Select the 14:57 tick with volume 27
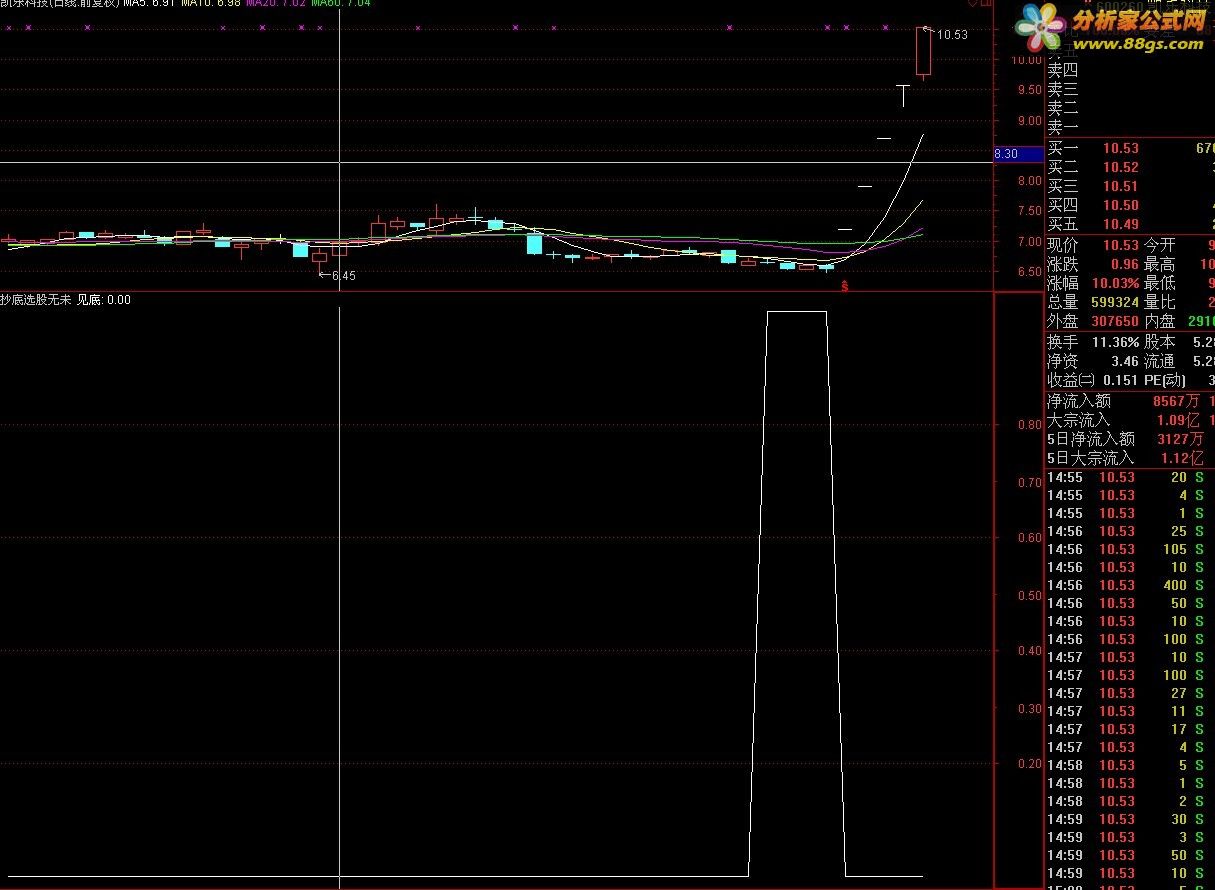The width and height of the screenshot is (1215, 890). tap(1130, 693)
